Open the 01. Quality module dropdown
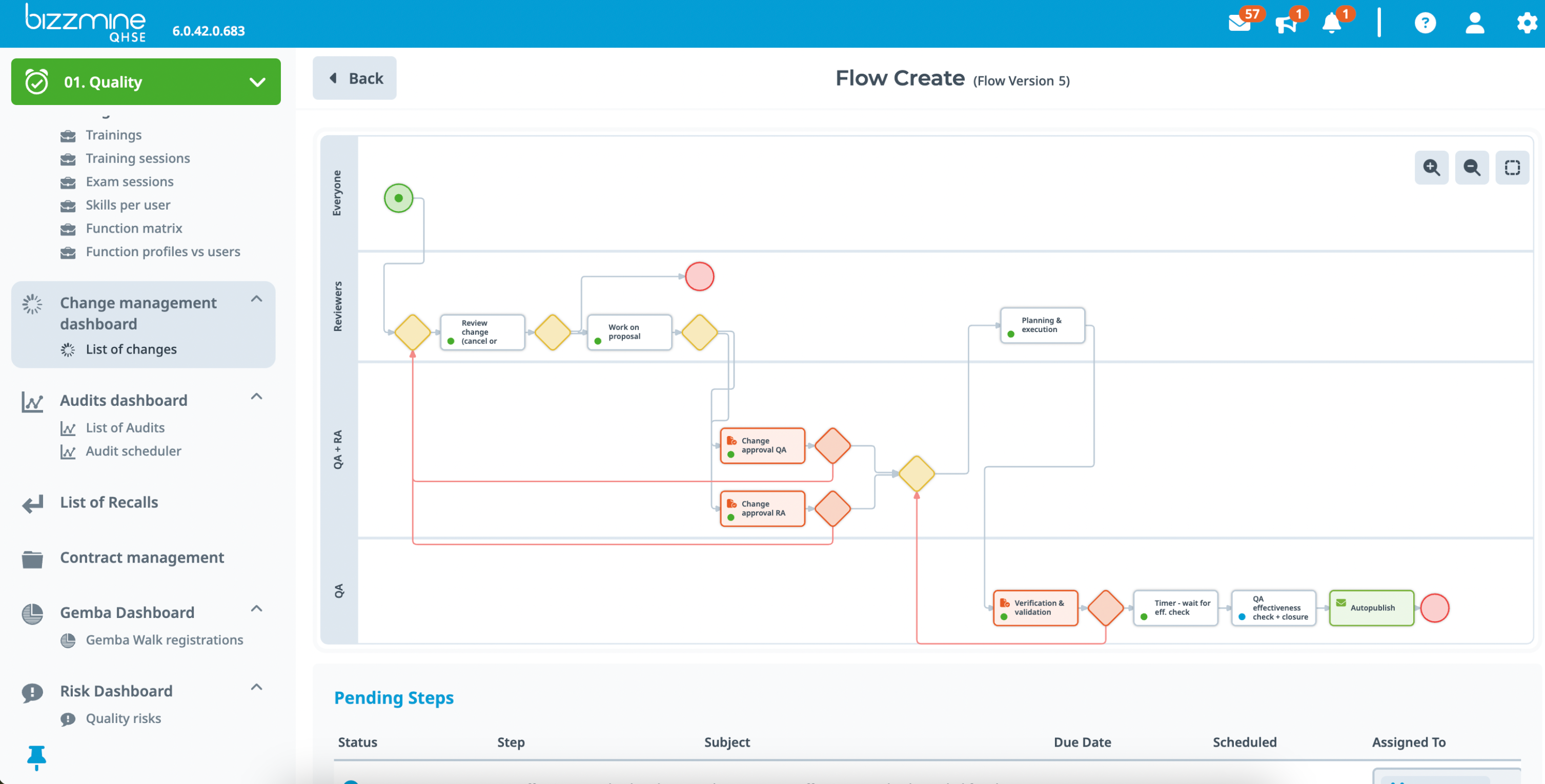 [x=146, y=81]
